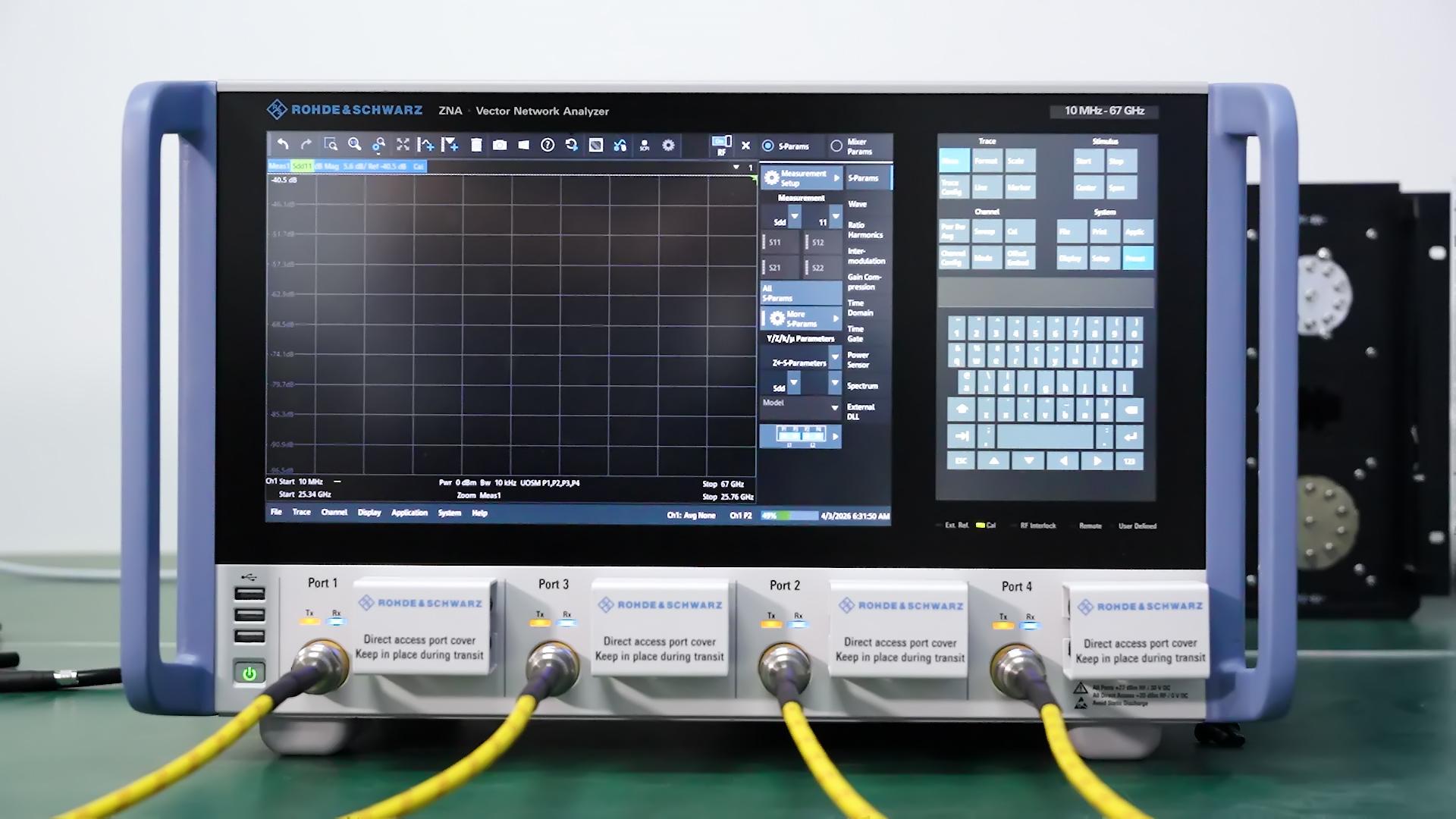Click the Shift key on on-screen keyboard

pos(962,409)
